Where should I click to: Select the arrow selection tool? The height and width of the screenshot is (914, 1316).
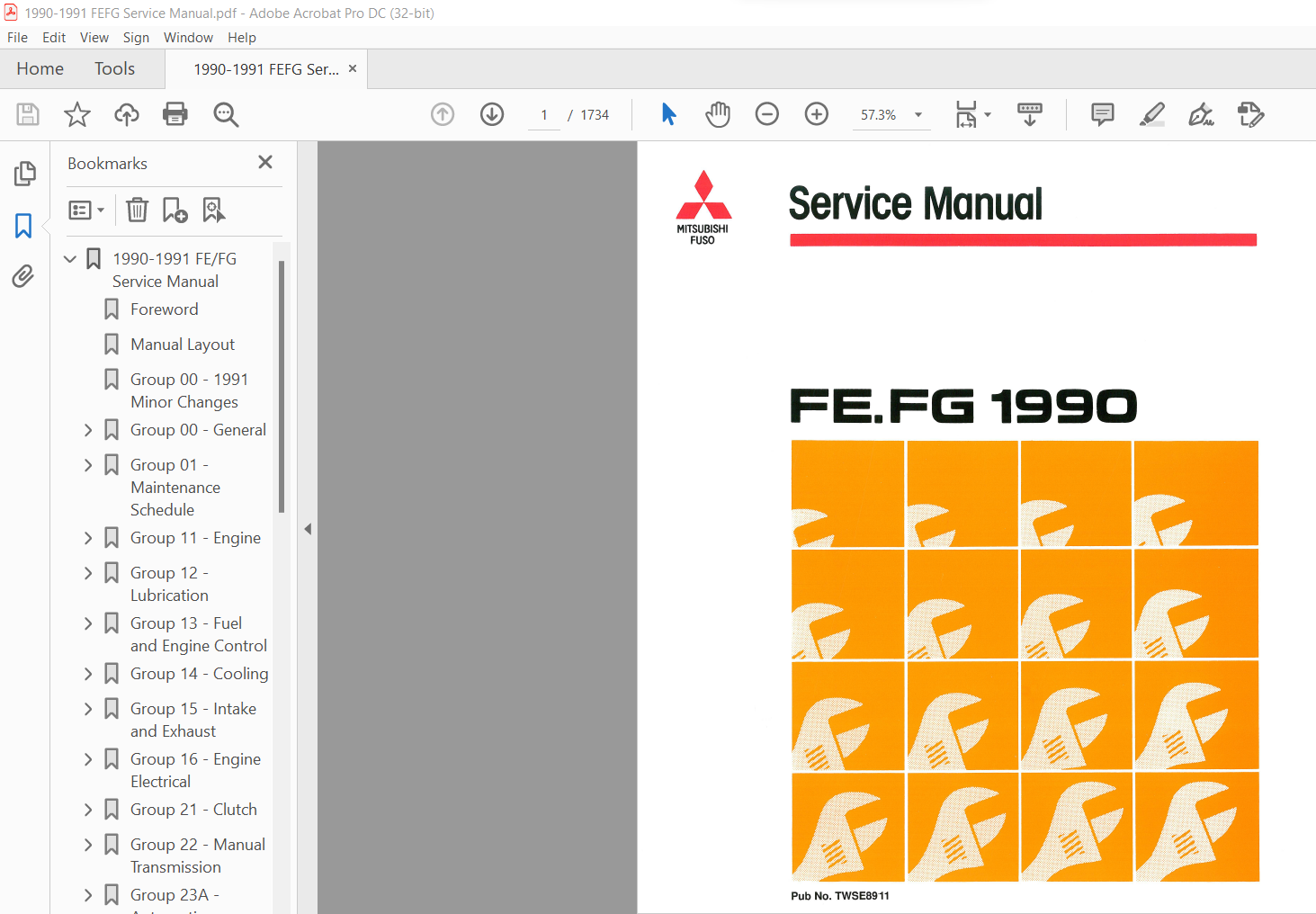pos(668,114)
